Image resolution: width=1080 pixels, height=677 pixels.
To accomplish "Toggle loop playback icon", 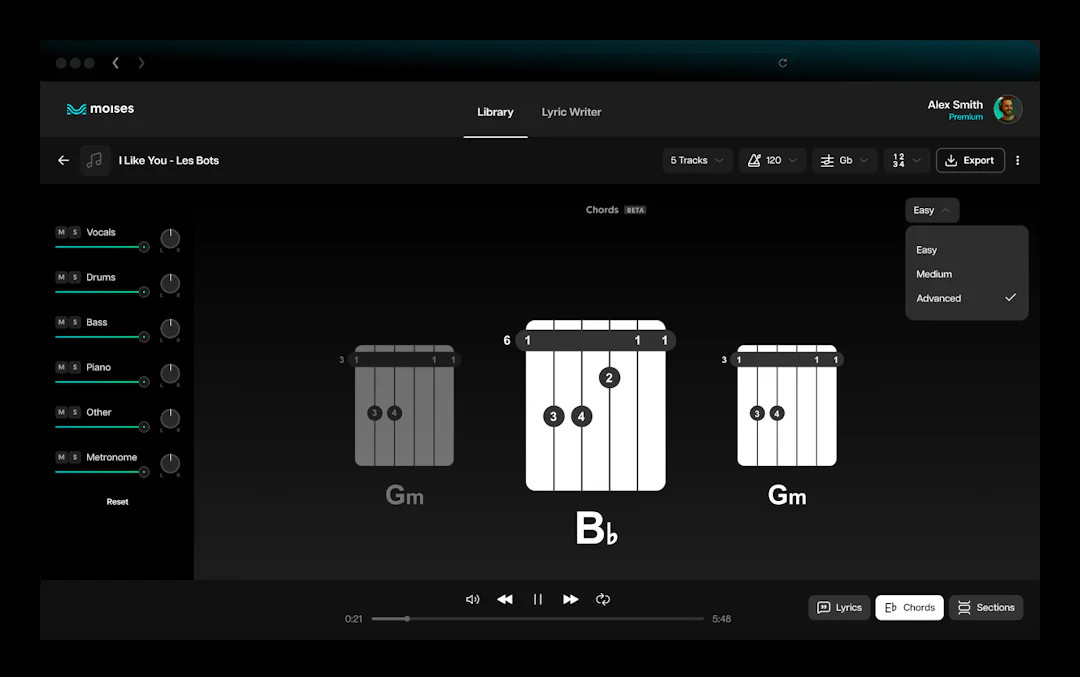I will [603, 599].
